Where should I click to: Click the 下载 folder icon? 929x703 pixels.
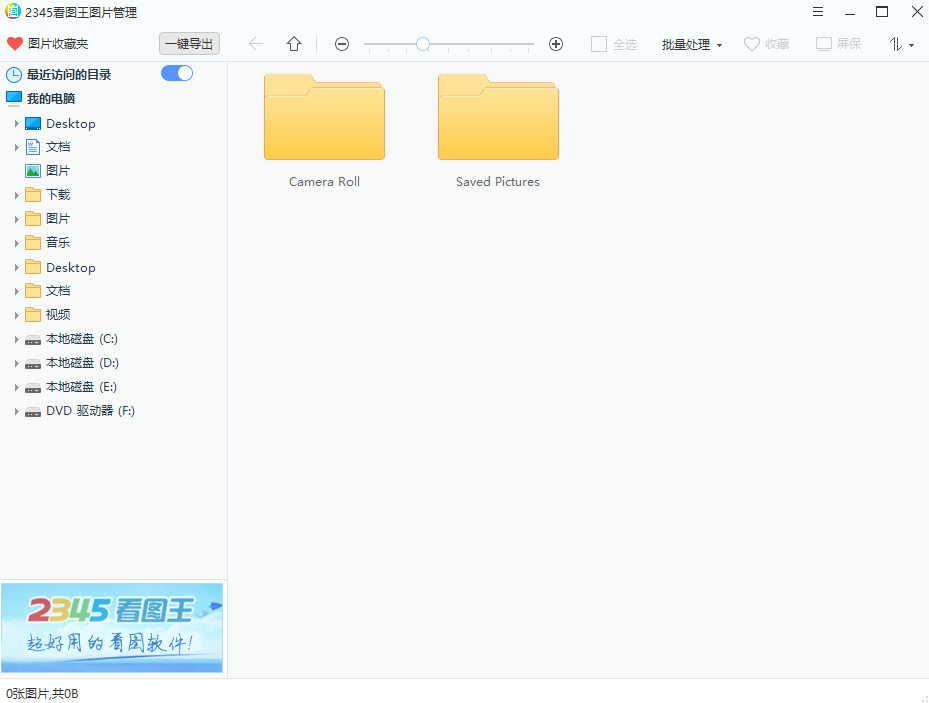[33, 195]
